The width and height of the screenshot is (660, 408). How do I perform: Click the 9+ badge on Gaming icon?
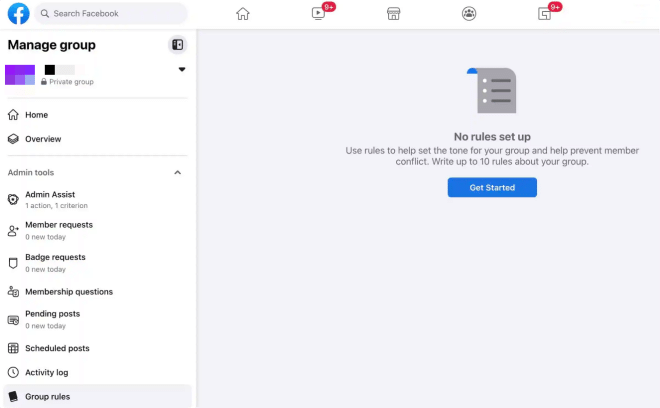click(x=555, y=7)
